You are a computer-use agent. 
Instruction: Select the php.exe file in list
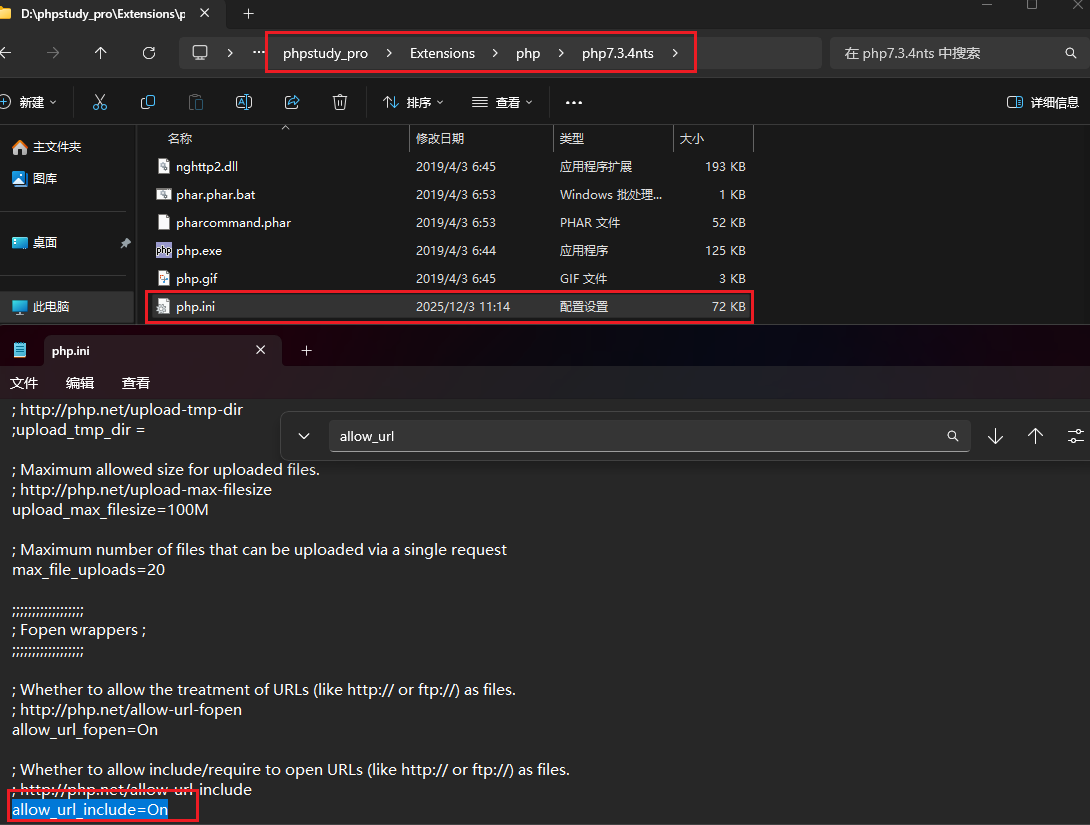[x=198, y=251]
